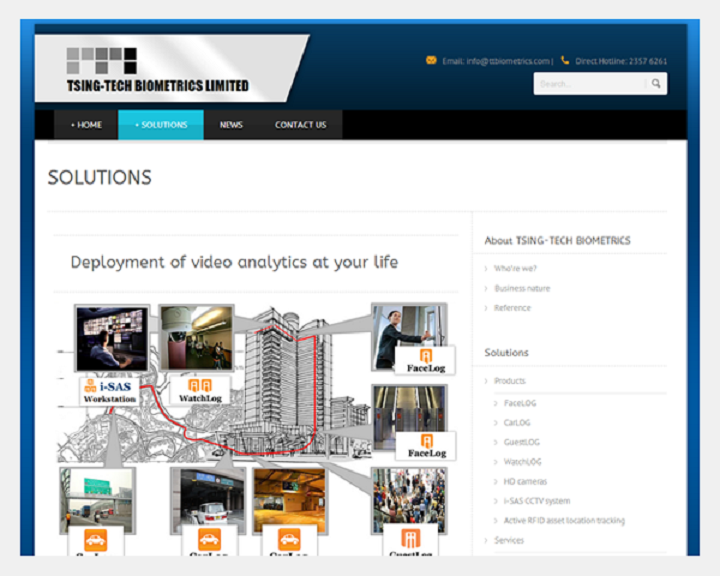
Task: Open the Home menu item
Action: coord(86,124)
